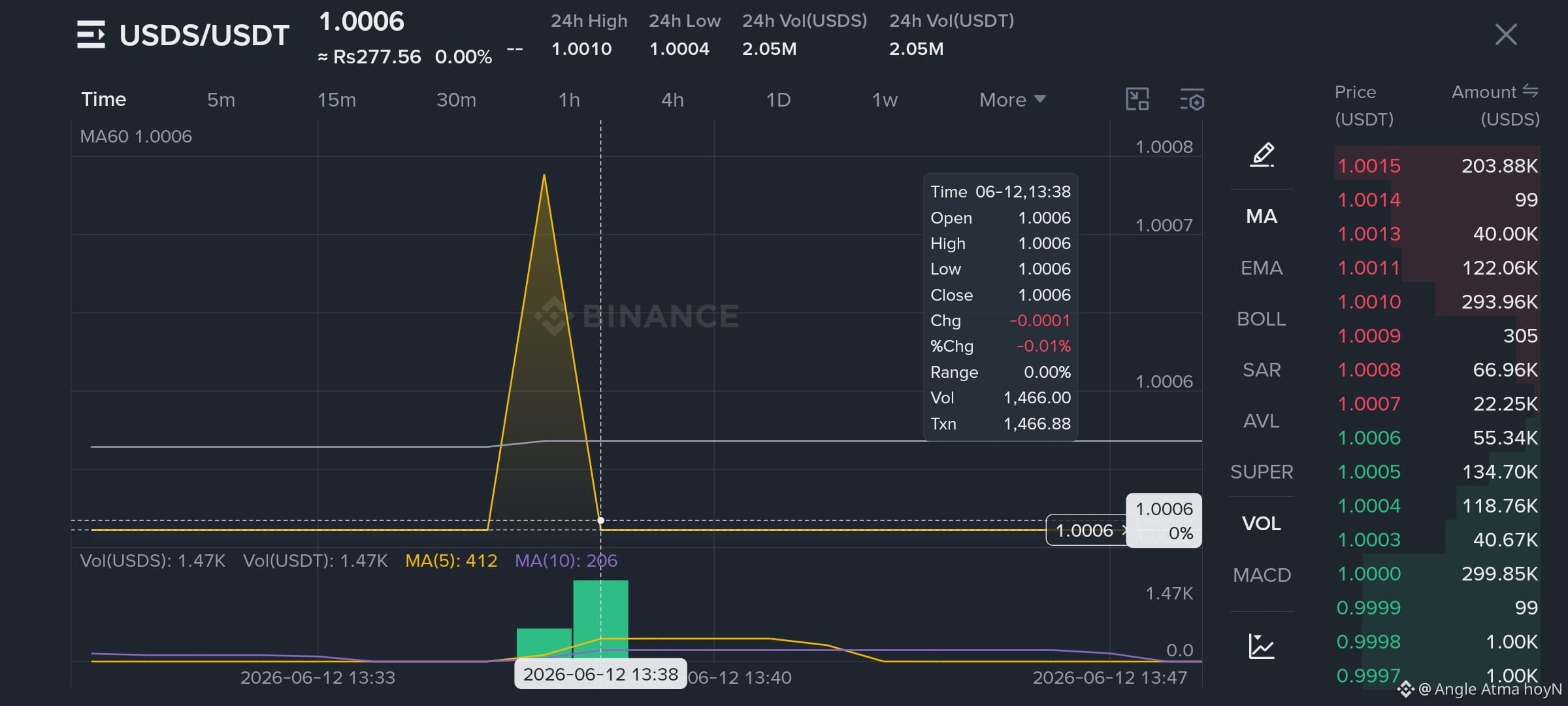Select the drawing pencil tool
The width and height of the screenshot is (1568, 706).
(x=1262, y=154)
